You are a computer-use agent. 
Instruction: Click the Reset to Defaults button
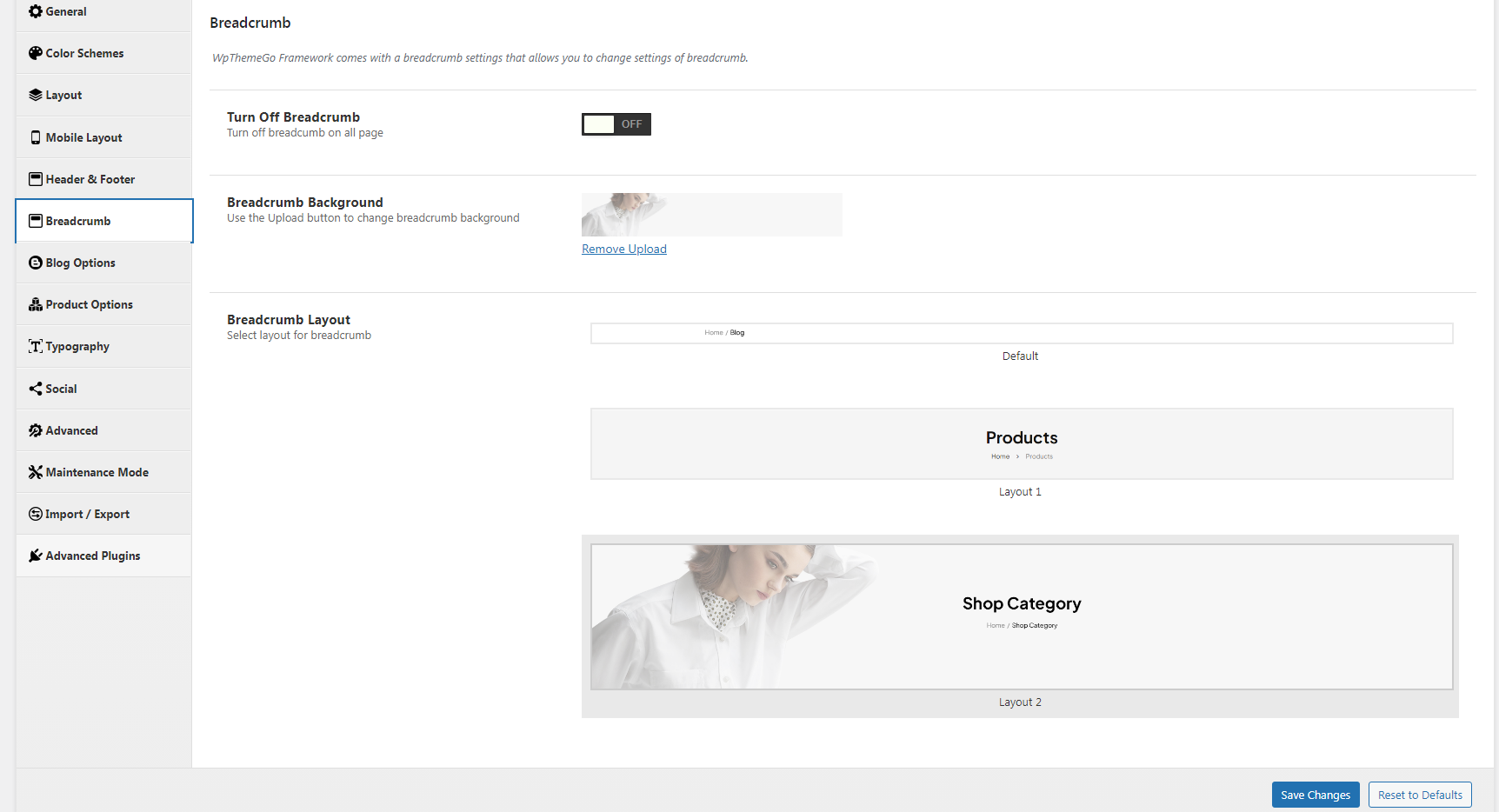1419,795
